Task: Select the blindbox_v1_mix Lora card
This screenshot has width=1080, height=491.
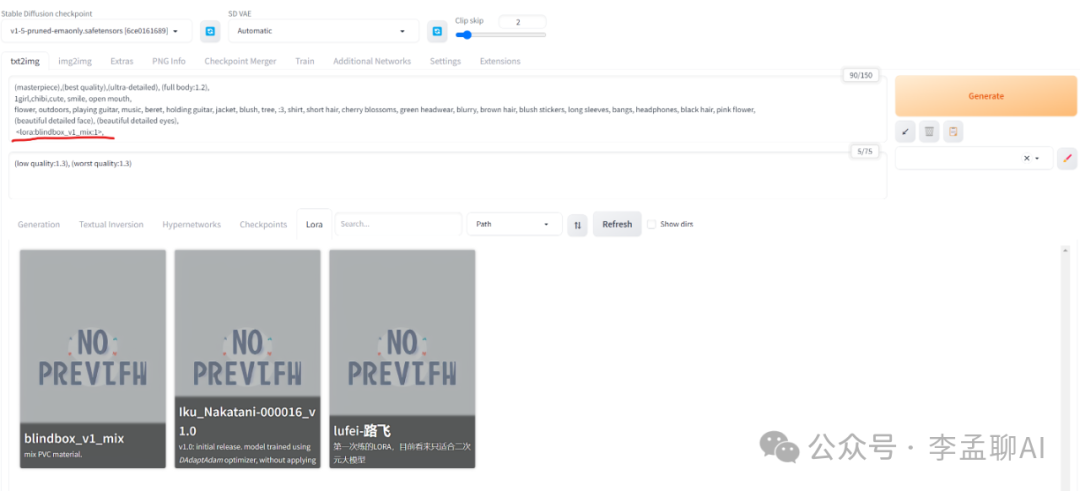Action: click(x=93, y=359)
